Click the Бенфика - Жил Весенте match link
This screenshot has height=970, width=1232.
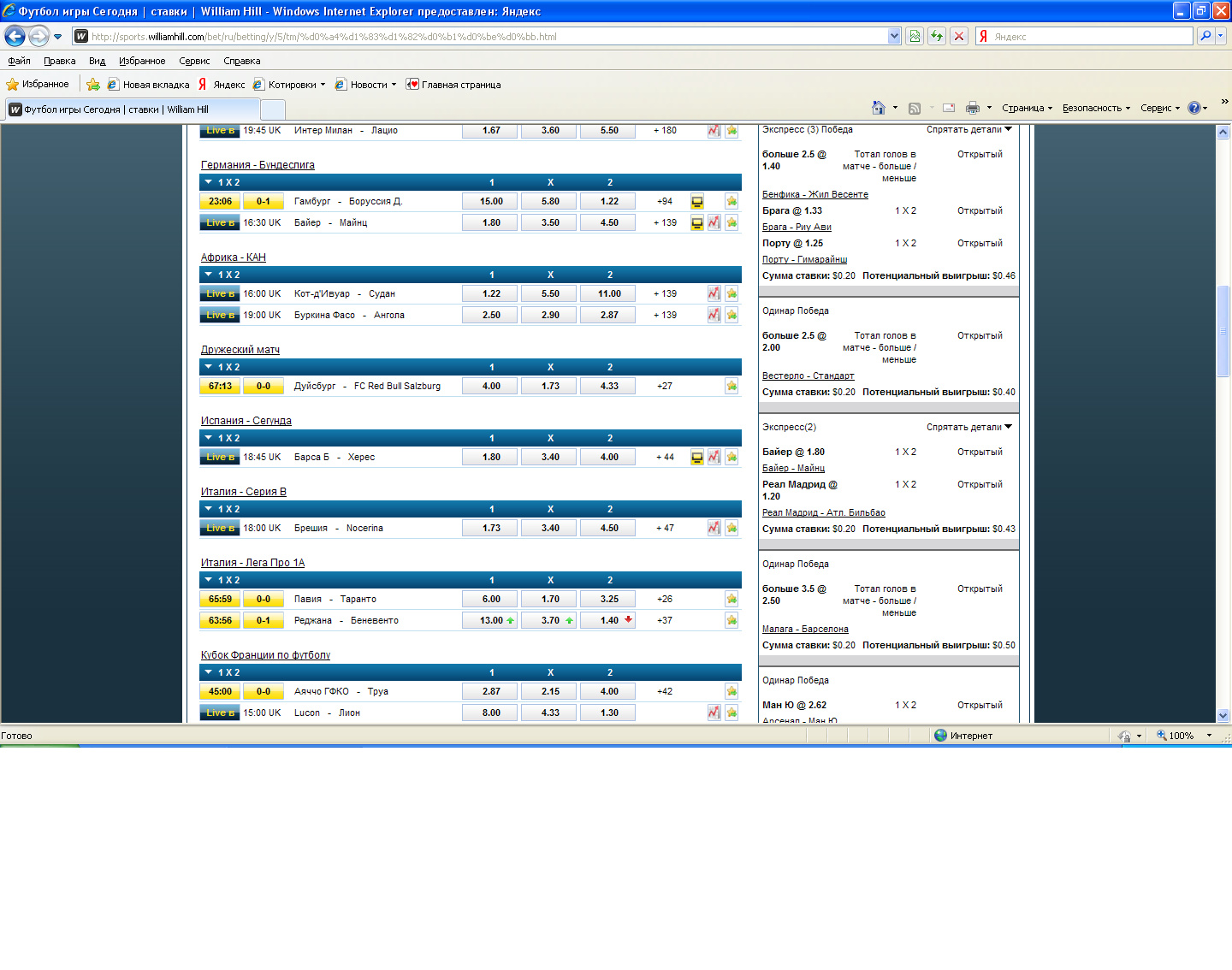[x=814, y=195]
